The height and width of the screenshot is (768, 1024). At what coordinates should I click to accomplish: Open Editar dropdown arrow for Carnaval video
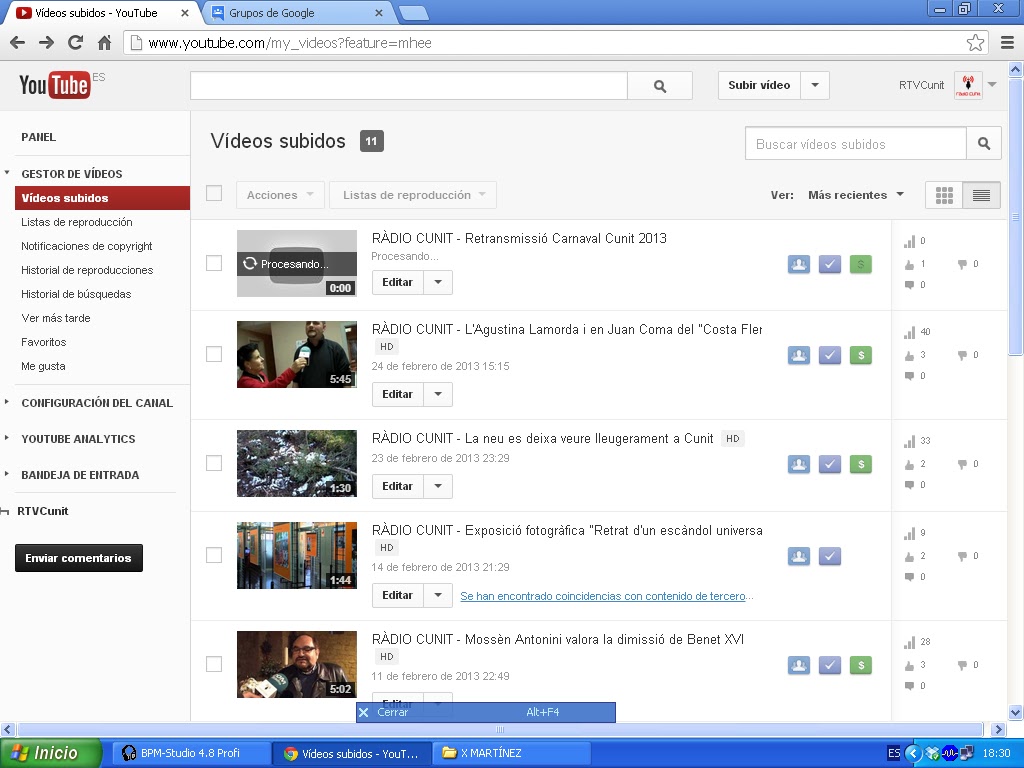tap(438, 283)
